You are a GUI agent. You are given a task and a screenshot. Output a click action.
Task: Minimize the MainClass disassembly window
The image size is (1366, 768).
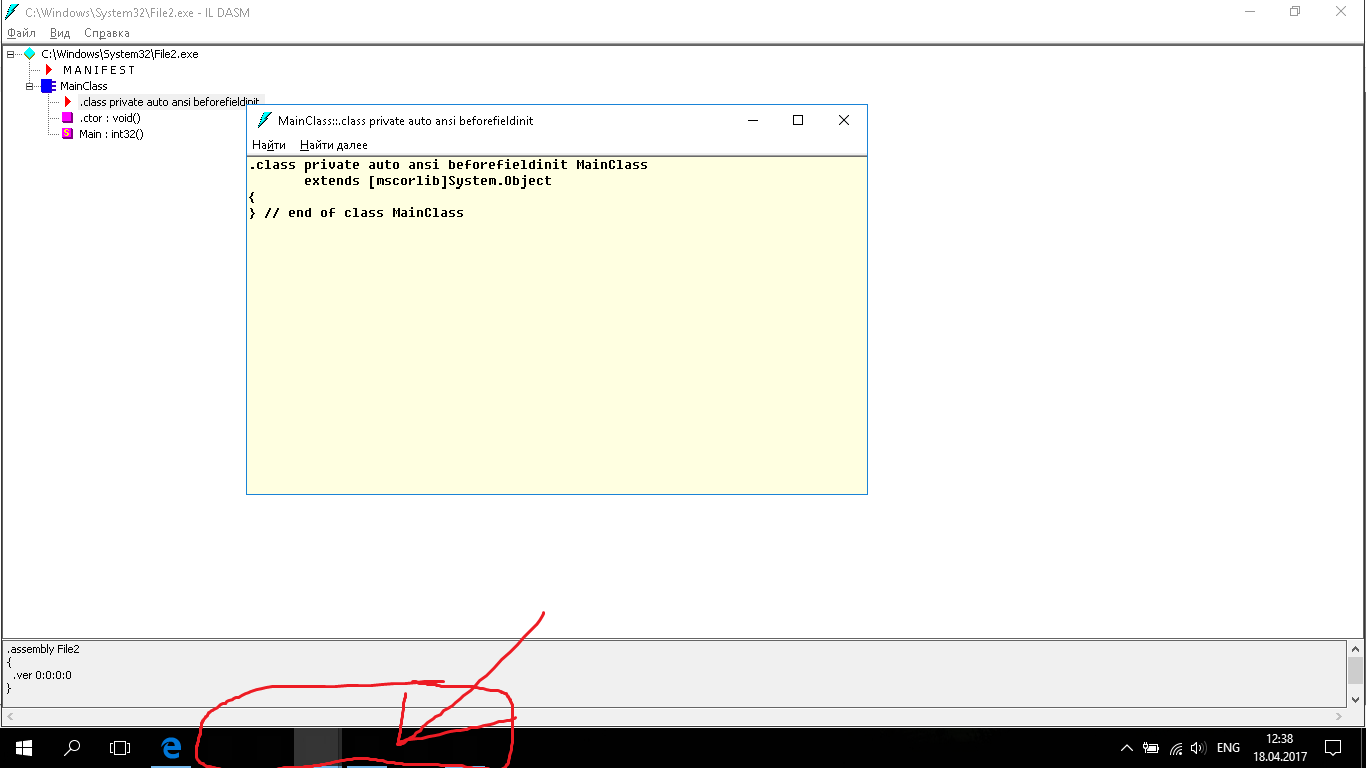[753, 120]
